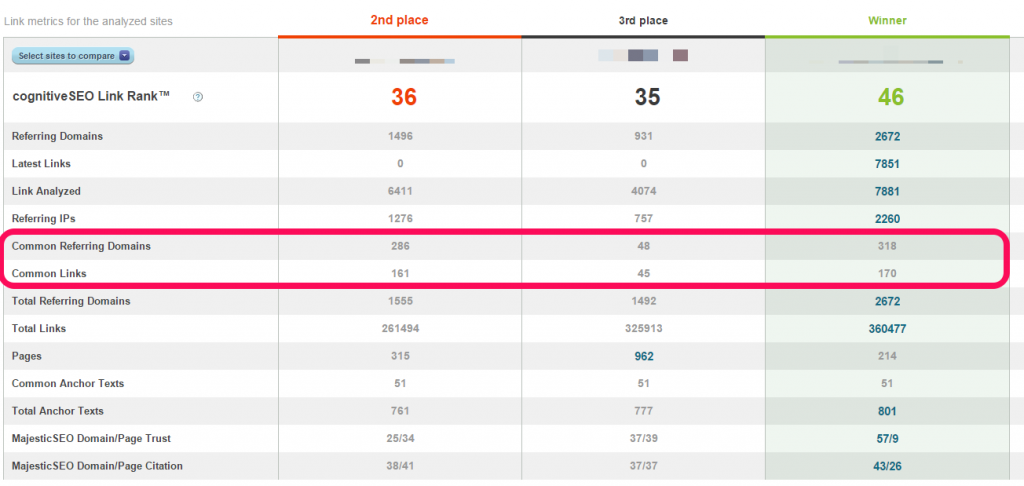The height and width of the screenshot is (486, 1024).
Task: Click Winner's Referring Domains value 2672
Action: coord(887,137)
